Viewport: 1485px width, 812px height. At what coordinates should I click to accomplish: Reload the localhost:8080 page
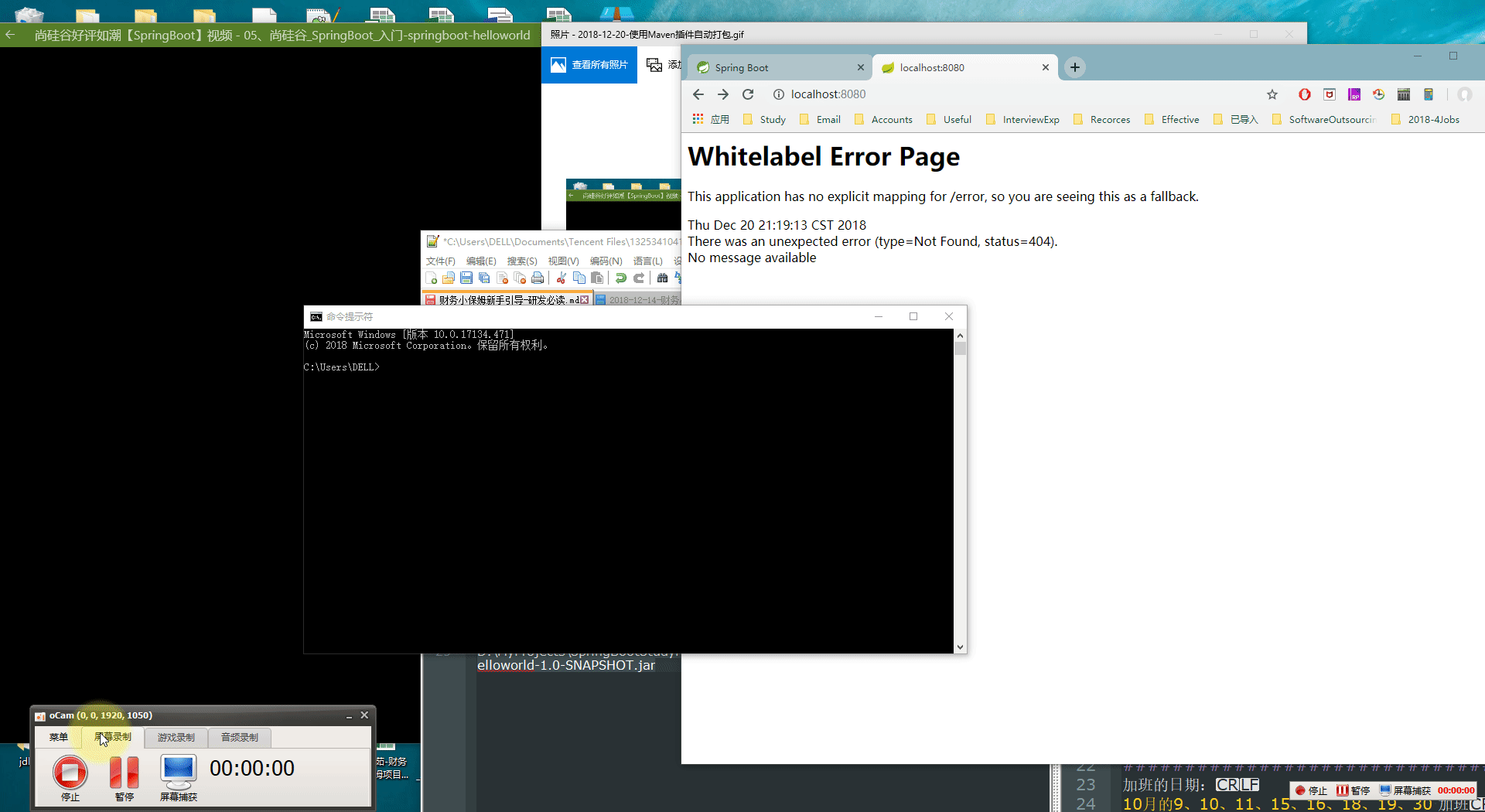point(748,94)
